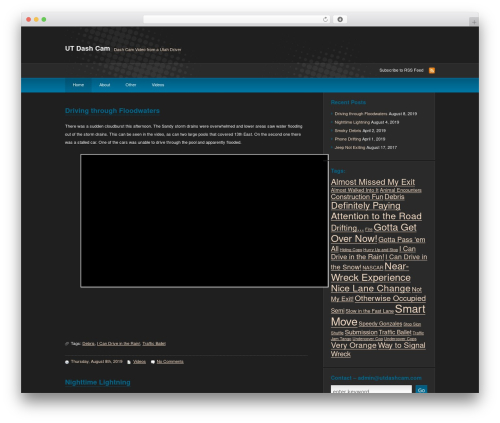Select tag Drifting...
This screenshot has width=500, height=423.
click(x=347, y=228)
